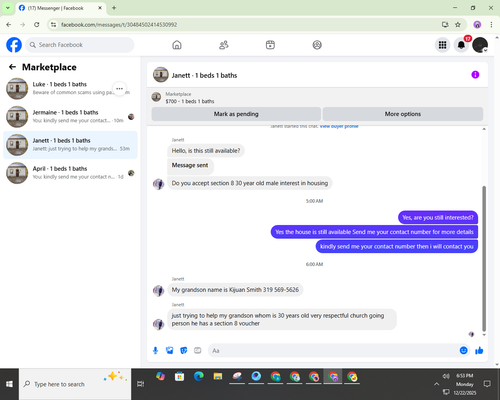This screenshot has height=400, width=500.
Task: Open a new browser tab
Action: point(114,8)
